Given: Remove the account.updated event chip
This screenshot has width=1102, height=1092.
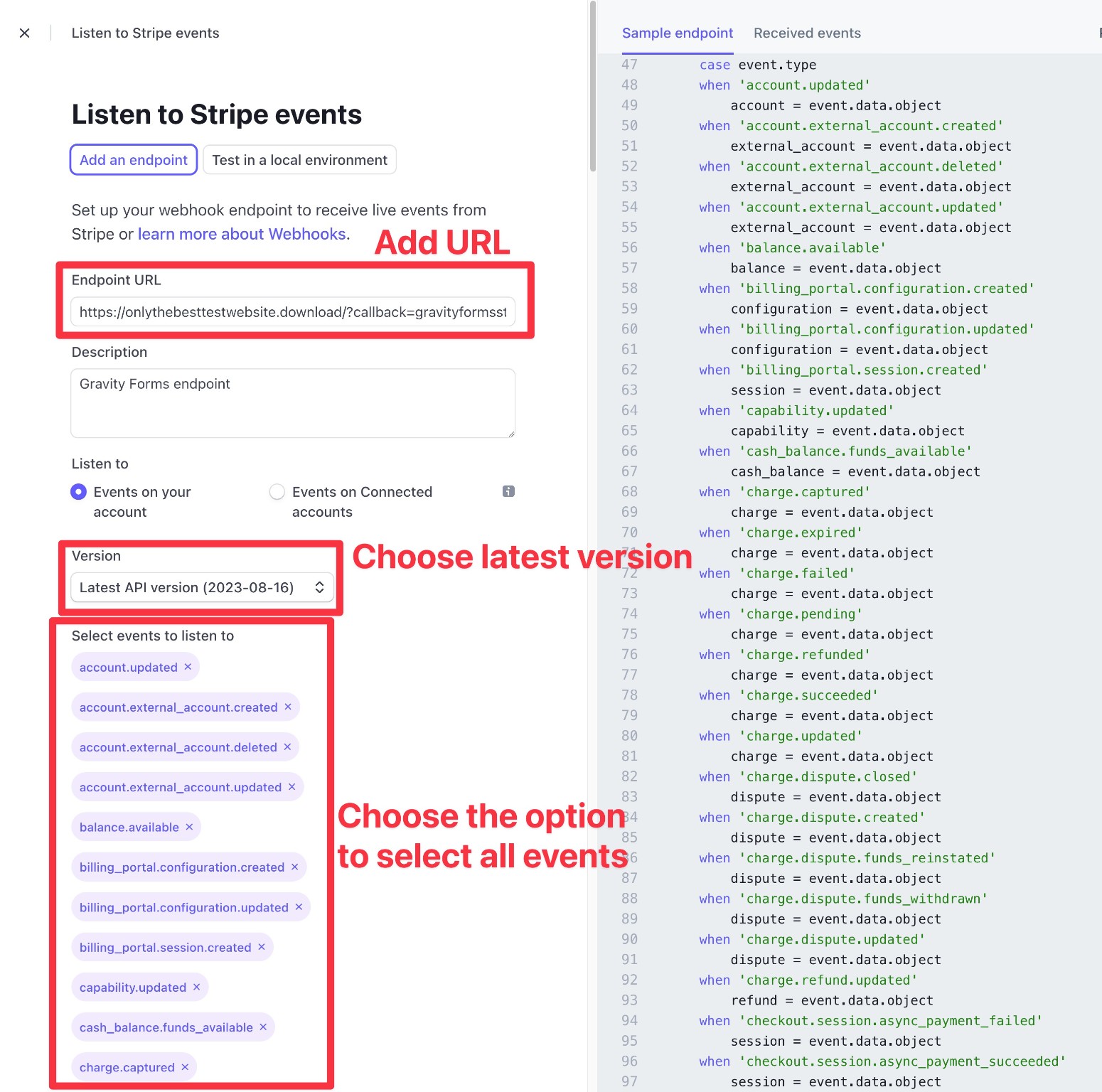Looking at the screenshot, I should (188, 667).
